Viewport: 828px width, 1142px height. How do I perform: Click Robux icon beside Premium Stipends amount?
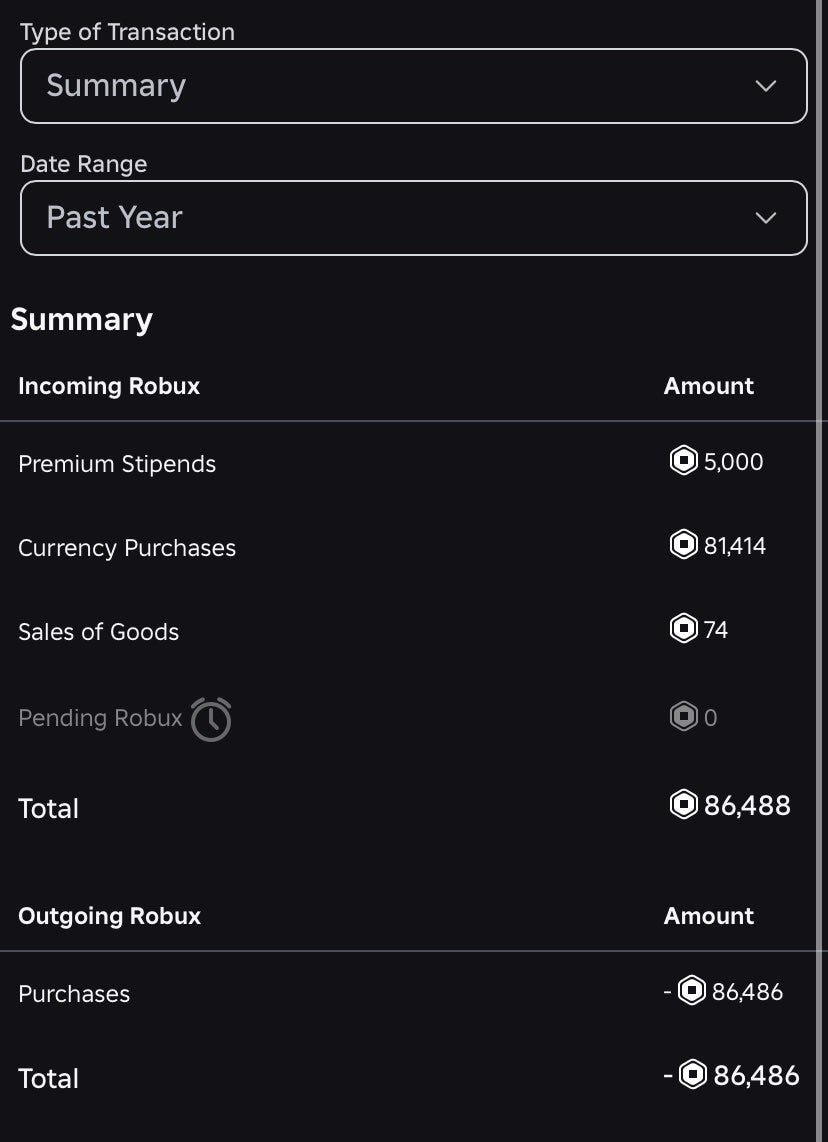(683, 461)
